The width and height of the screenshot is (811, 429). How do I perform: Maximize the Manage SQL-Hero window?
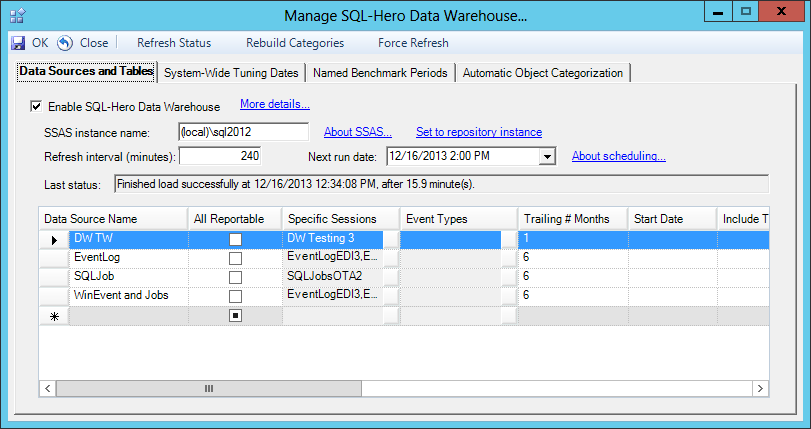pyautogui.click(x=745, y=12)
